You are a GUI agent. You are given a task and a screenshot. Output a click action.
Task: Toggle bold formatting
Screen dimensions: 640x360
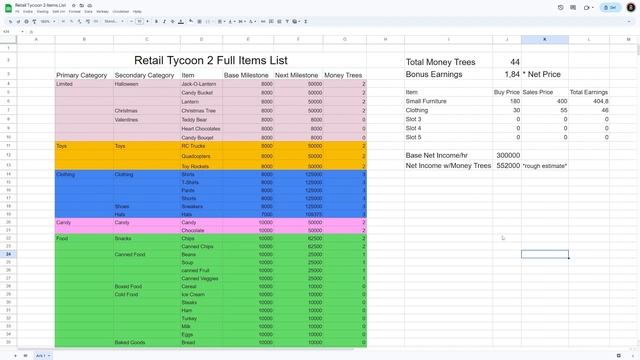(156, 21)
